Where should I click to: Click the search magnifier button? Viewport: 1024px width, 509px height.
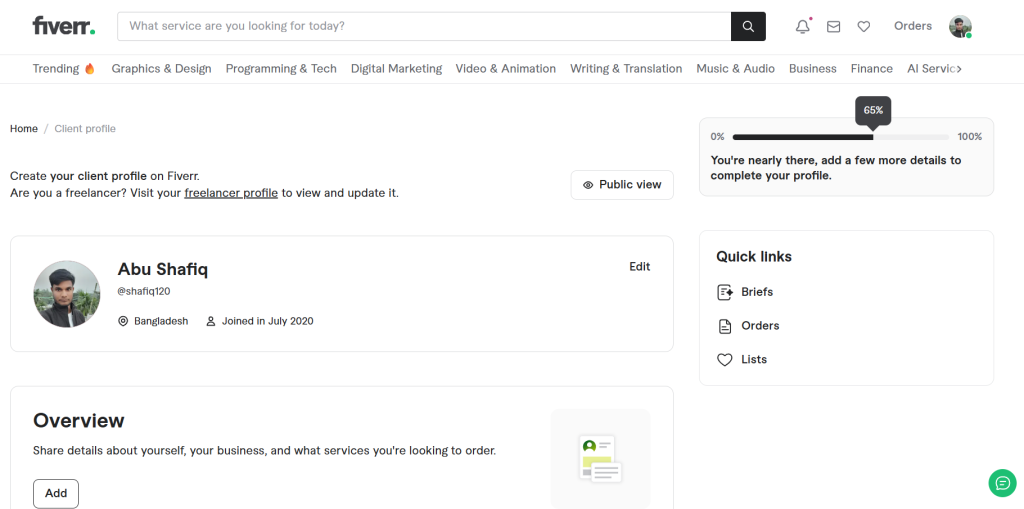(748, 26)
